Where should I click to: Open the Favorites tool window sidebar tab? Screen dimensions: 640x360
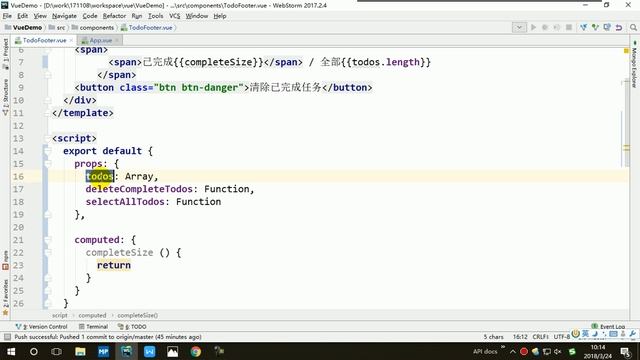click(x=5, y=298)
